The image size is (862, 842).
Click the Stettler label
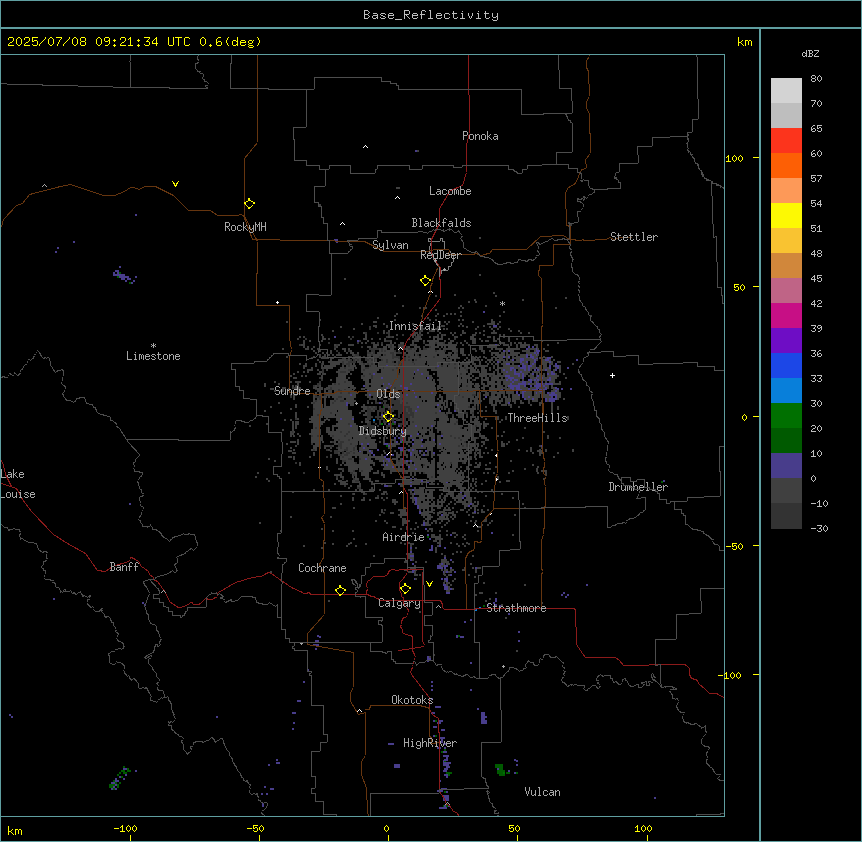[x=634, y=237]
